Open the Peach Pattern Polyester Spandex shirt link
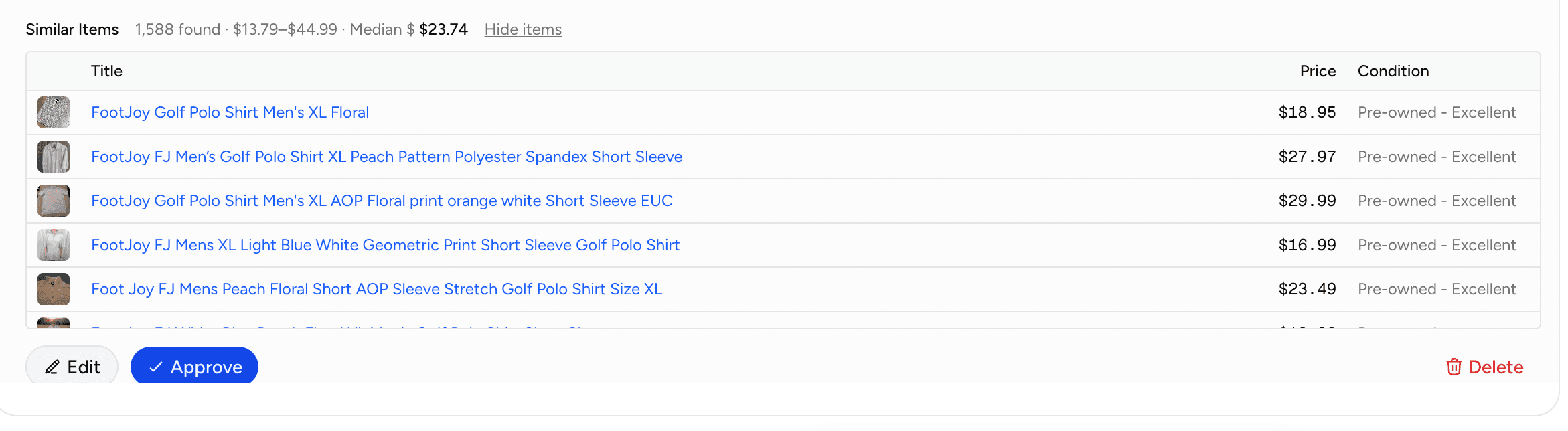Viewport: 1568px width, 431px height. pyautogui.click(x=386, y=157)
